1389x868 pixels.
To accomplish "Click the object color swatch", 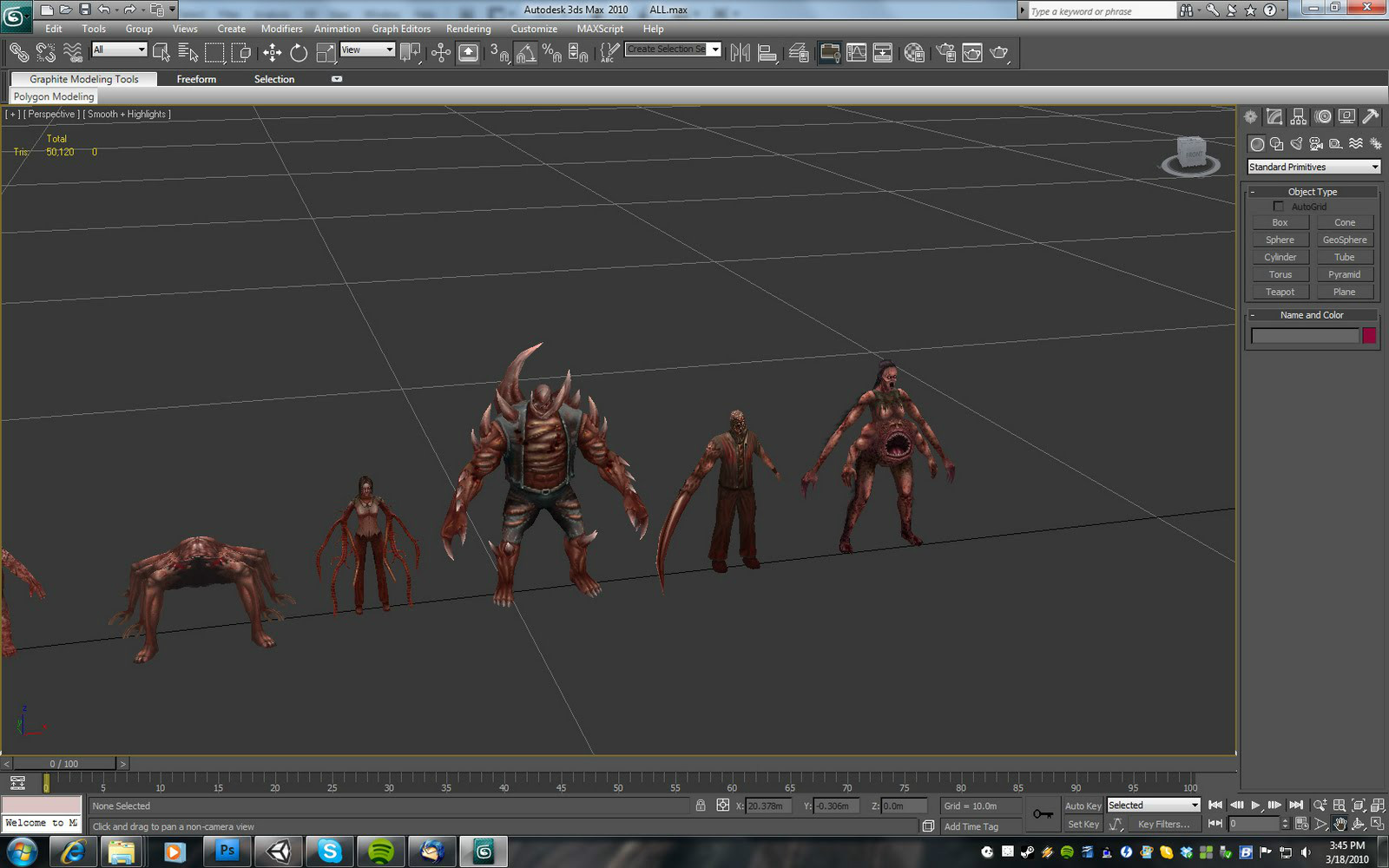I will point(1369,336).
